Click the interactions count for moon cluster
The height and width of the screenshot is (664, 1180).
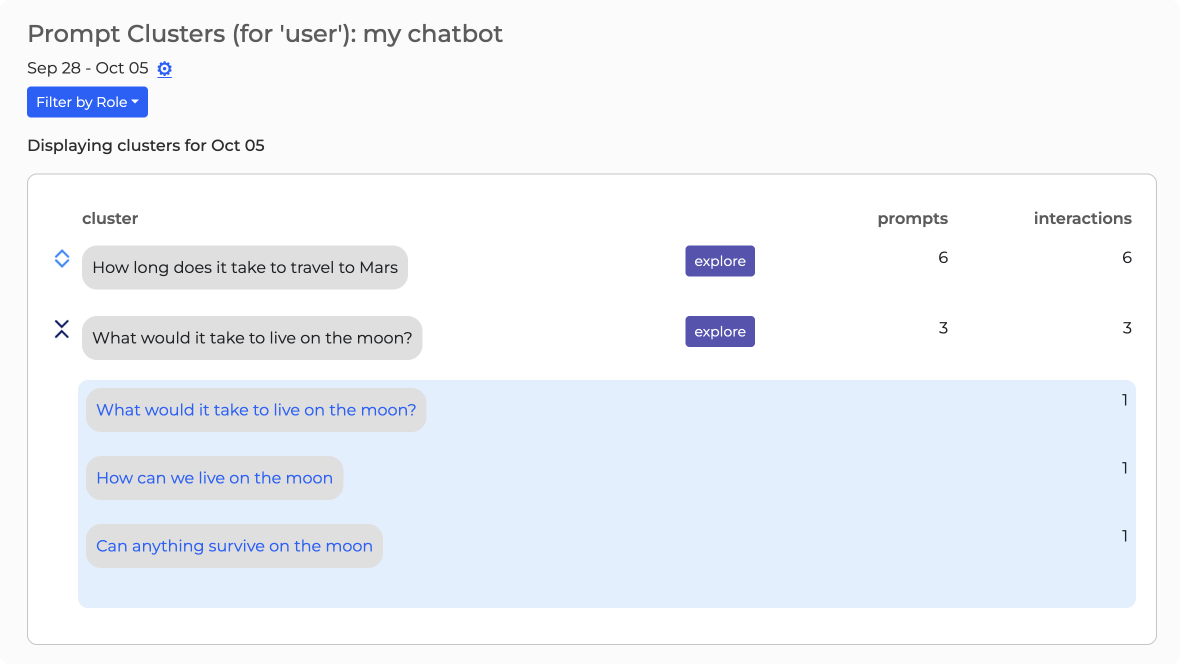[x=1127, y=328]
